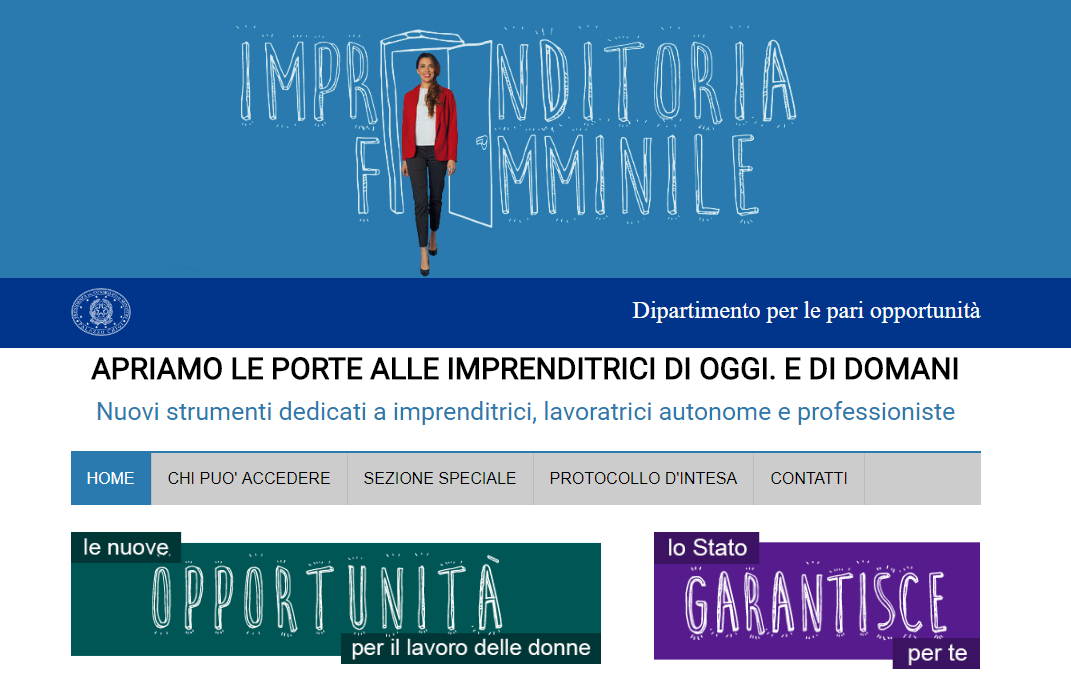
Task: Click 'per il lavoro delle donne' caption
Action: click(x=471, y=648)
